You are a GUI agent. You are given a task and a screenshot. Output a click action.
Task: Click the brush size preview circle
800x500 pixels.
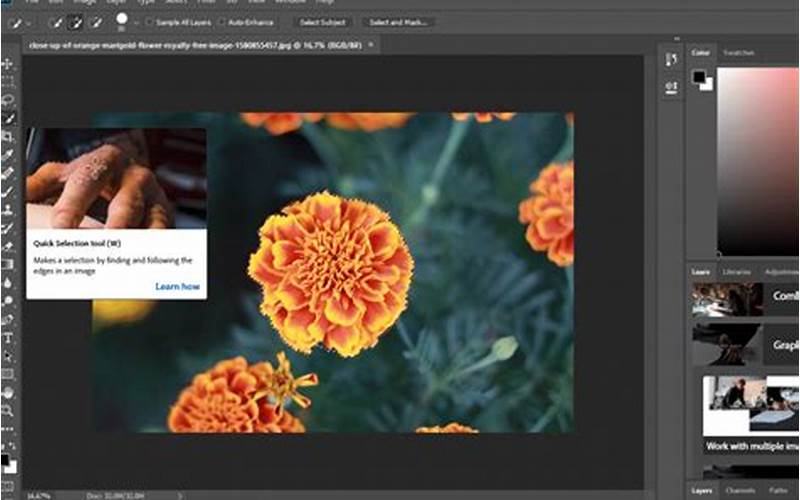tap(121, 19)
